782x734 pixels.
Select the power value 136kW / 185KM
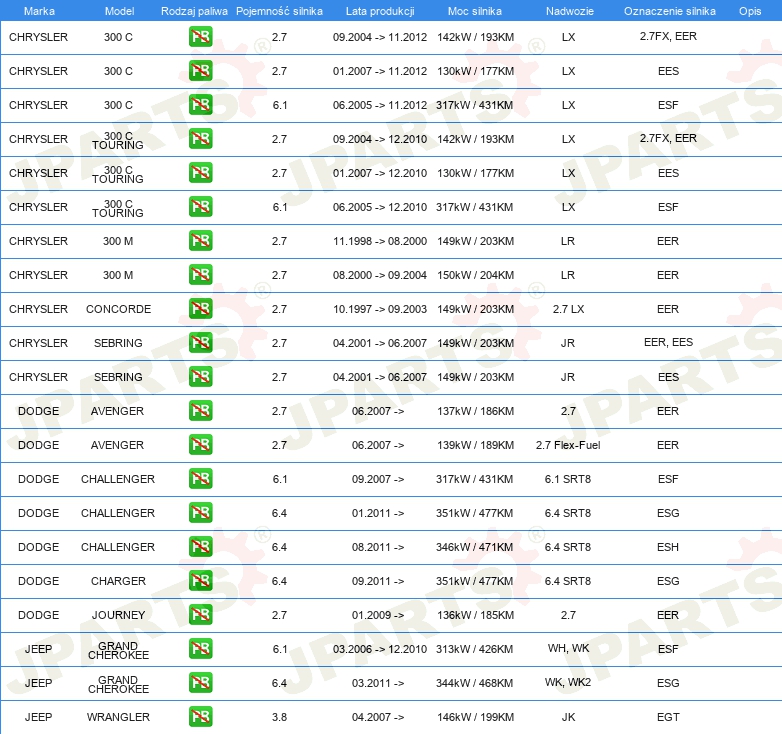[475, 615]
